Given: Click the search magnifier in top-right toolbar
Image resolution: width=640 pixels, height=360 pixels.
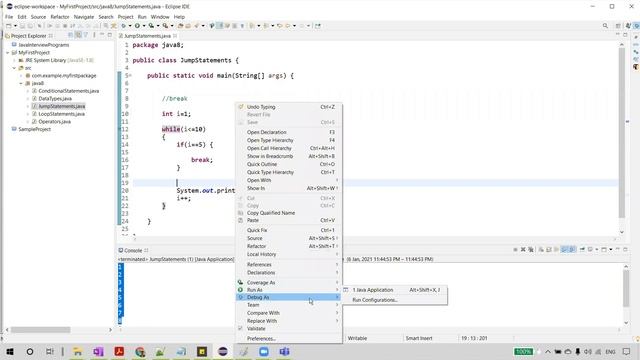Looking at the screenshot, I should [x=605, y=26].
